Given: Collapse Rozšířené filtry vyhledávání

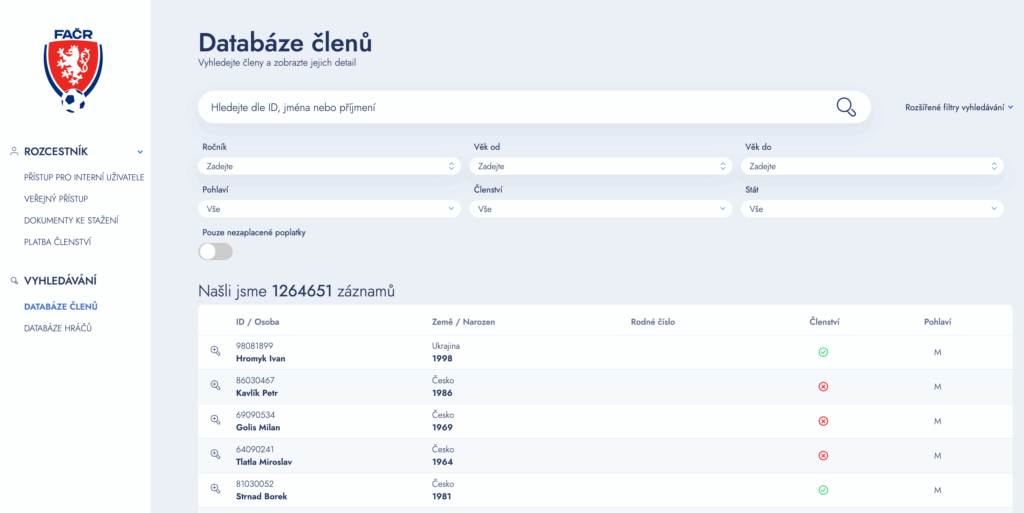Looking at the screenshot, I should (x=958, y=107).
